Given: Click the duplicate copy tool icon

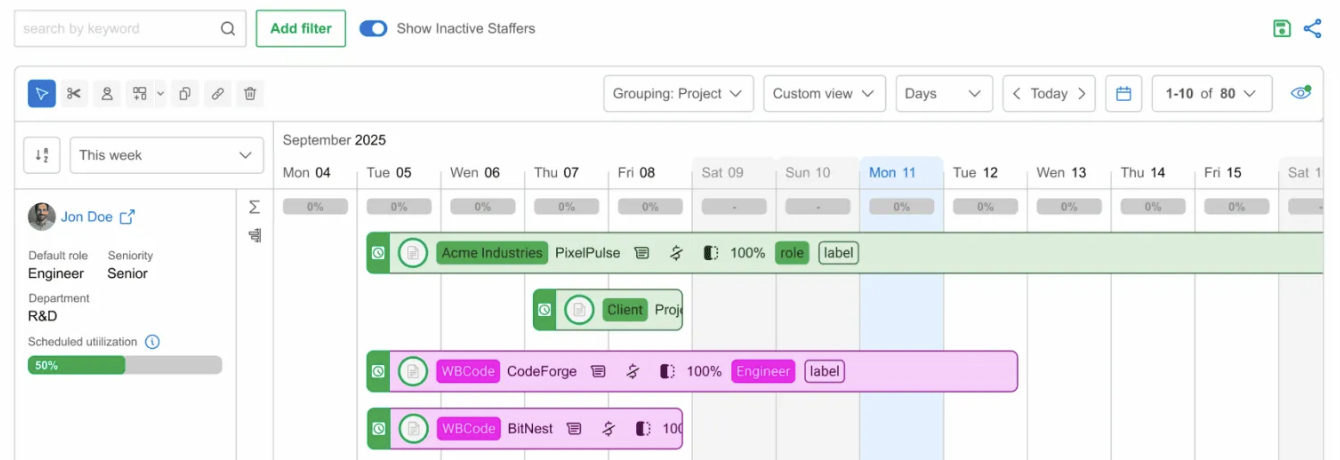Looking at the screenshot, I should [185, 94].
